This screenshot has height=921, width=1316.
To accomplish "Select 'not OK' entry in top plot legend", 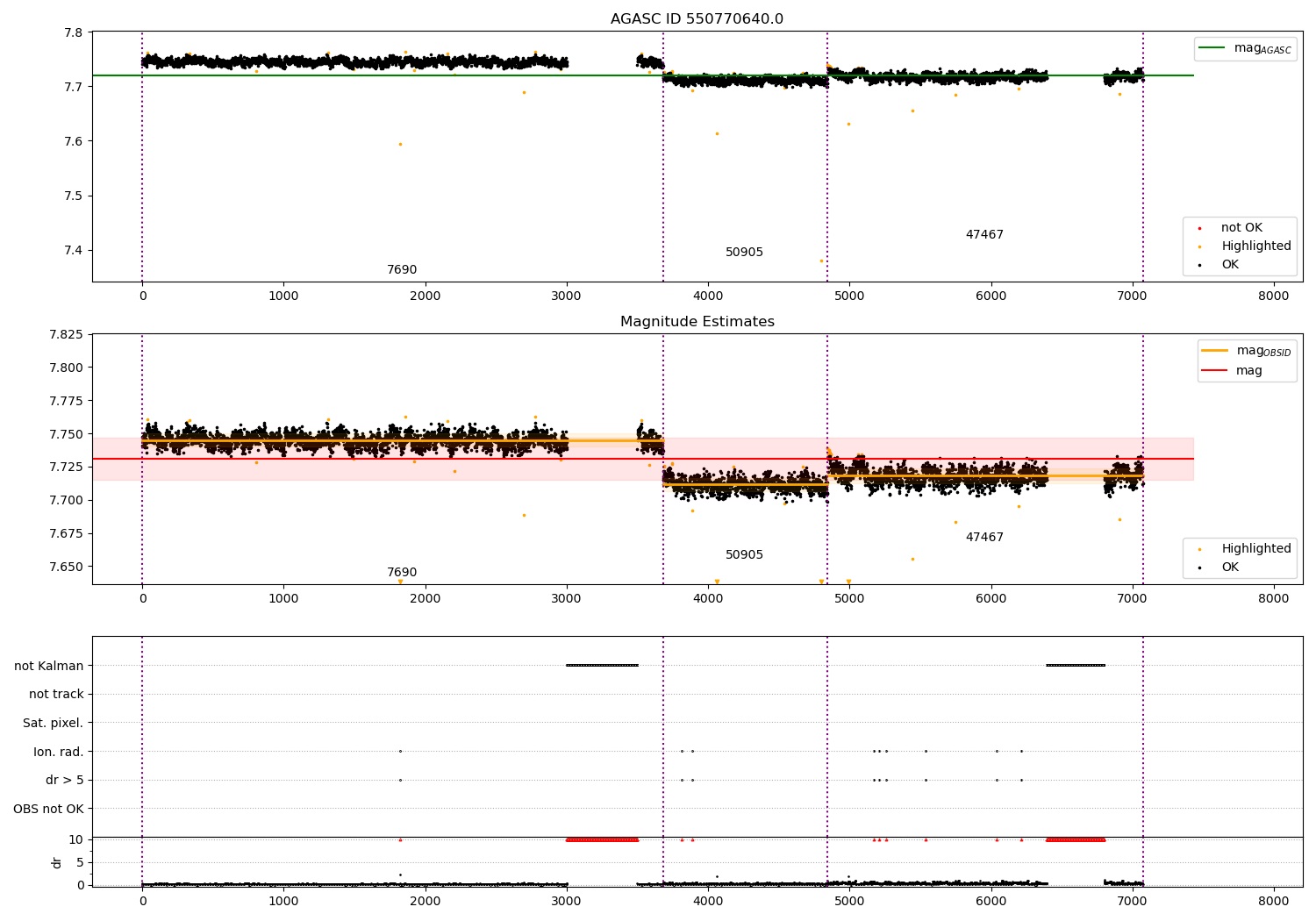I will pos(1241,228).
